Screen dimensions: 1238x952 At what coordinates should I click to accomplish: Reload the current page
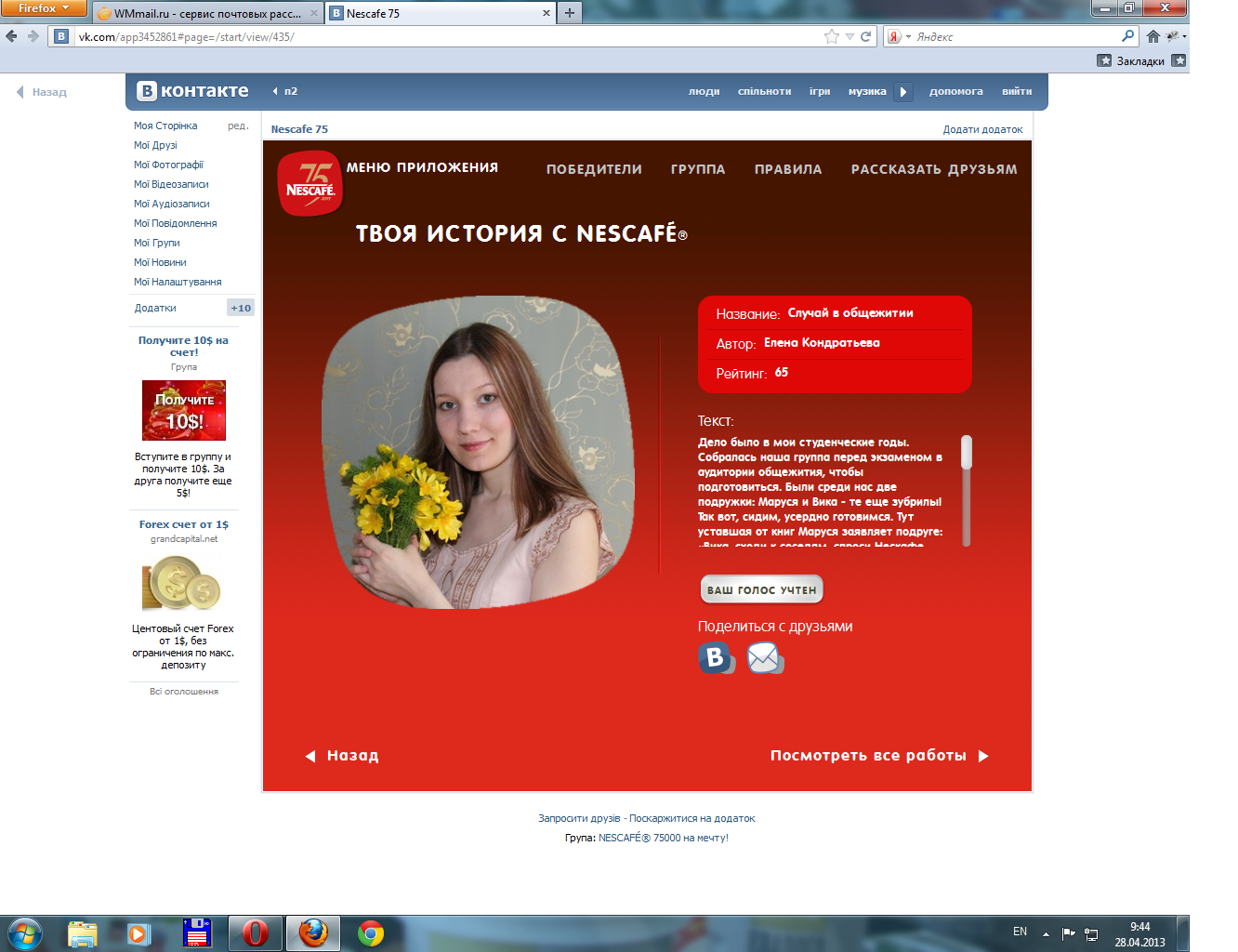tap(866, 36)
